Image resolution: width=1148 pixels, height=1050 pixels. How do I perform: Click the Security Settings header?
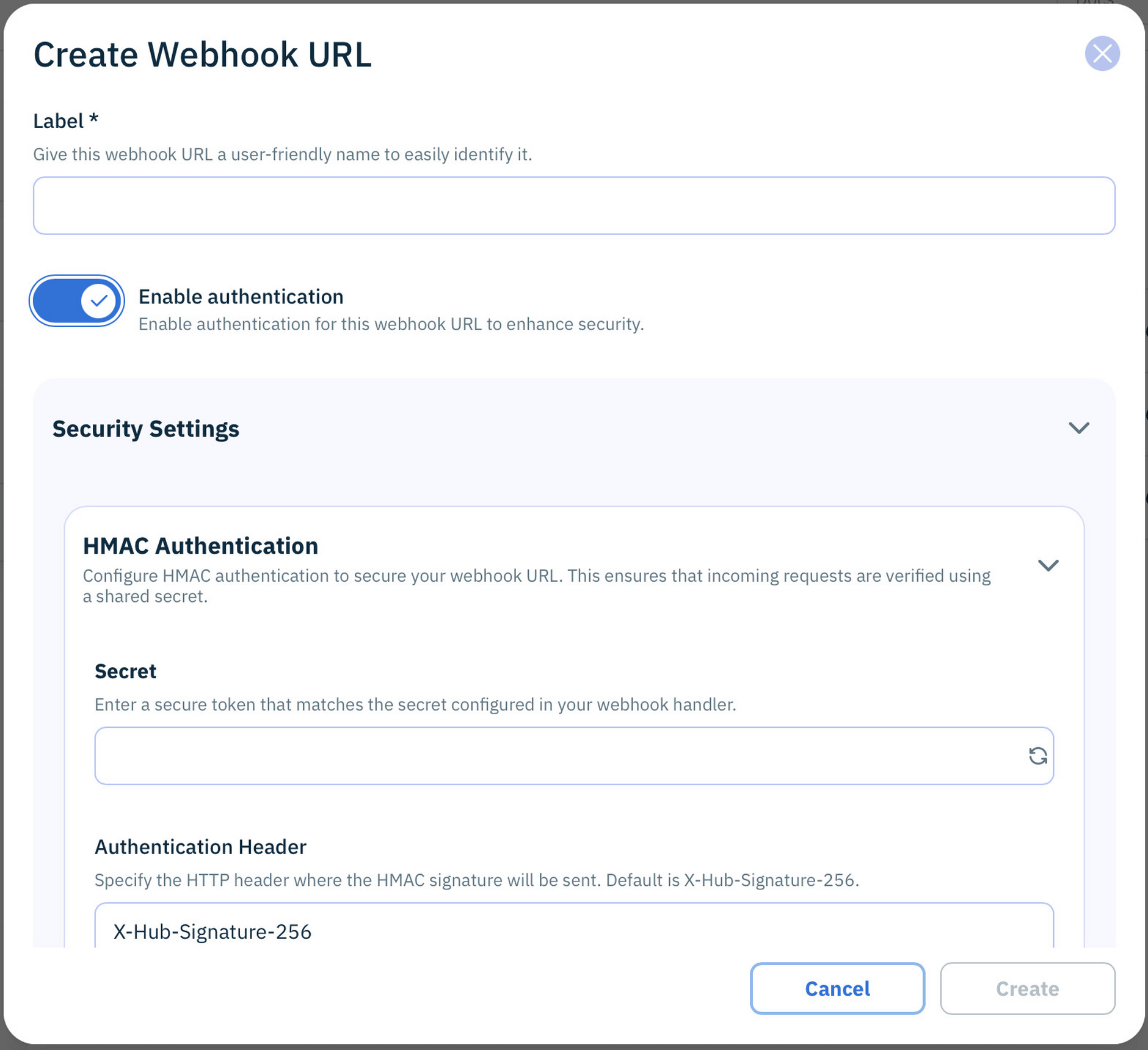pyautogui.click(x=146, y=429)
